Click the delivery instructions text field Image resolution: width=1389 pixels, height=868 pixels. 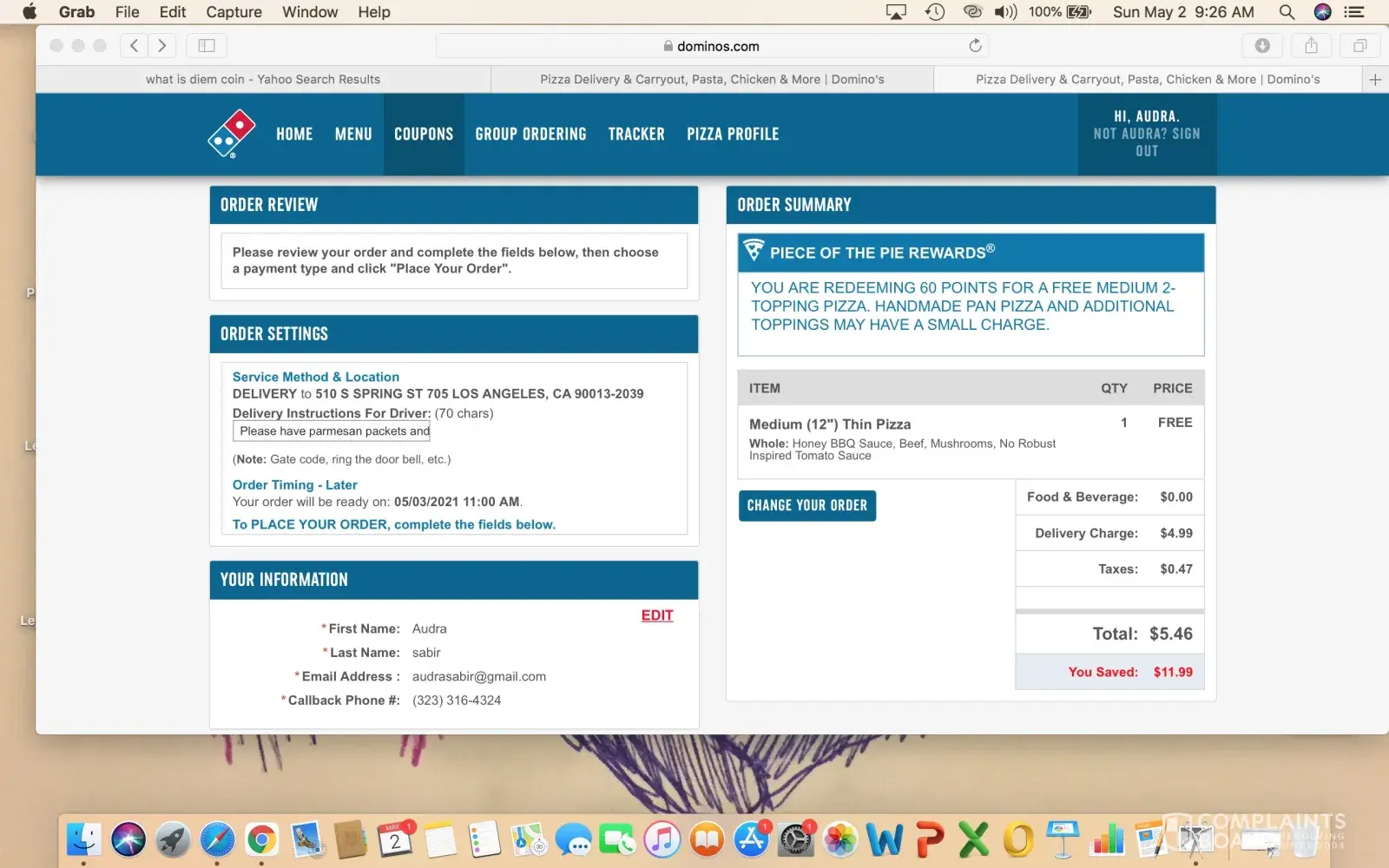pos(332,431)
